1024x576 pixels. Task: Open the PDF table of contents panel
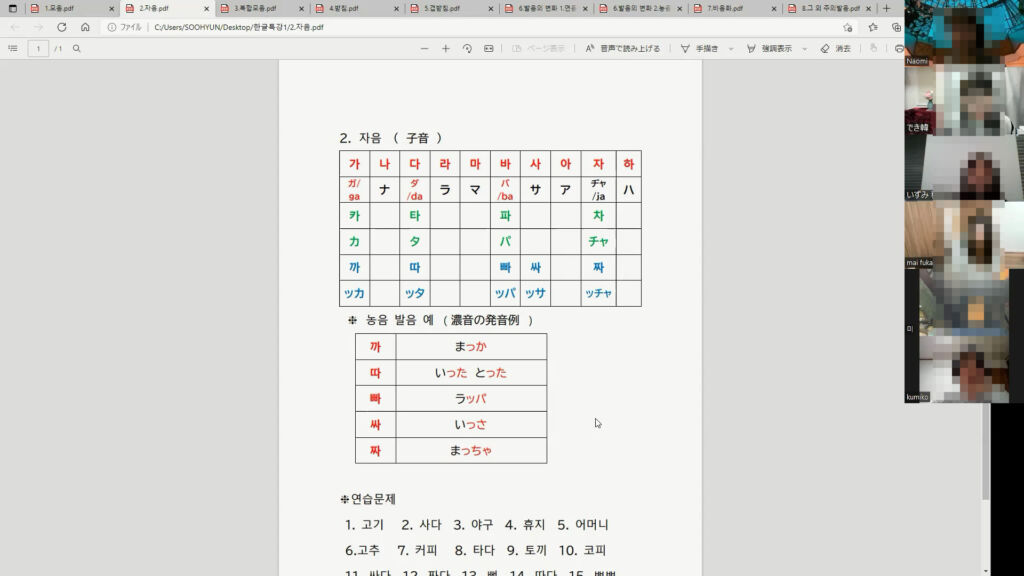pyautogui.click(x=13, y=48)
